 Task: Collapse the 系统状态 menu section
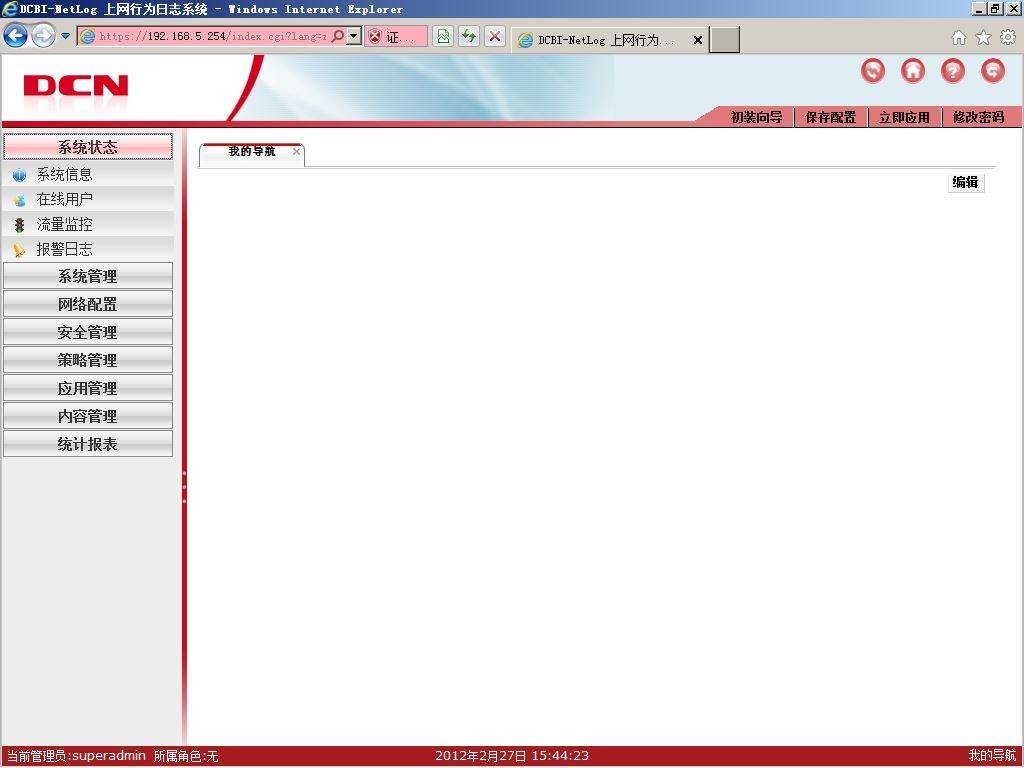click(88, 147)
